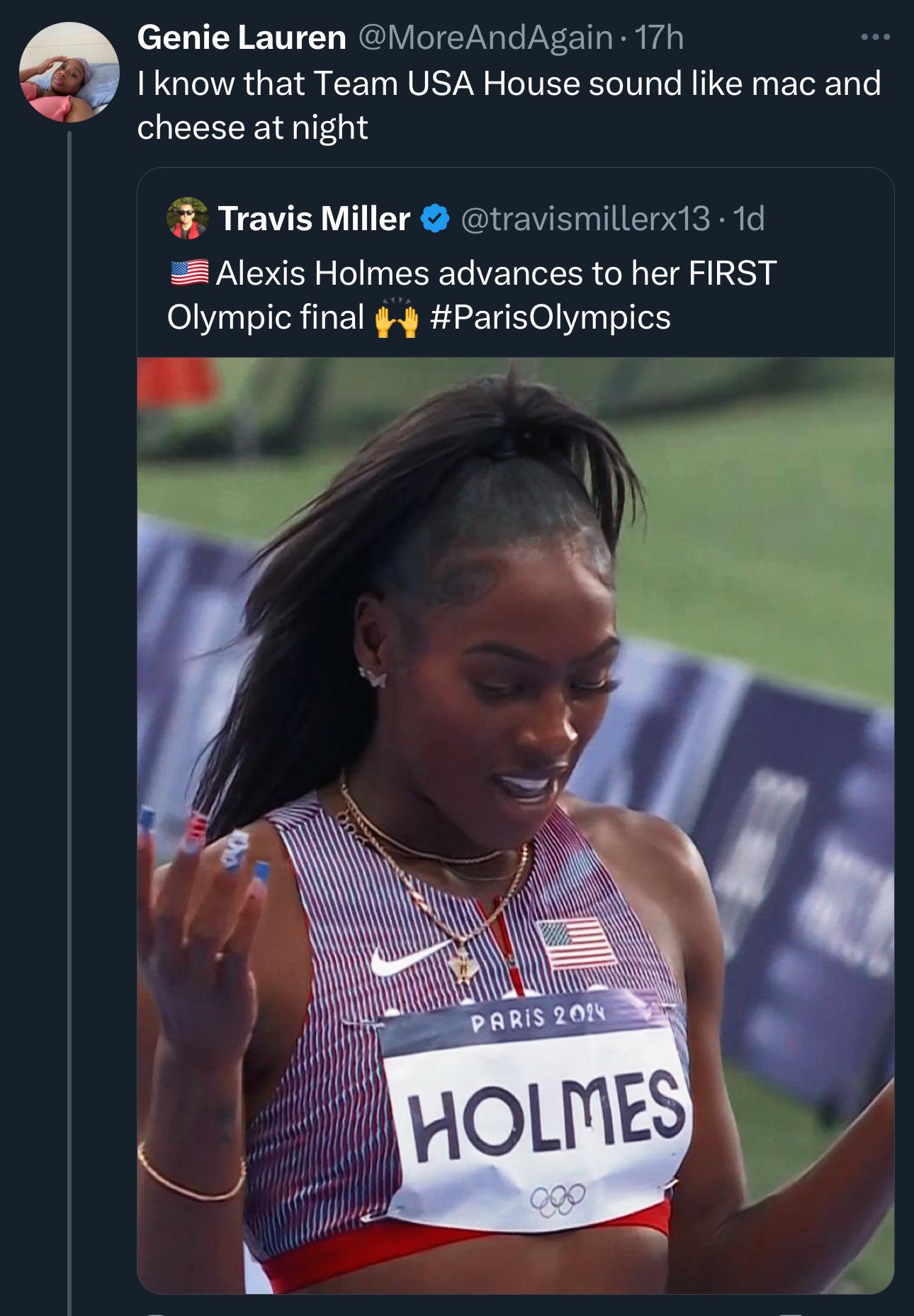Viewport: 914px width, 1316px height.
Task: Click Travis Miller's small avatar
Action: pyautogui.click(x=187, y=218)
